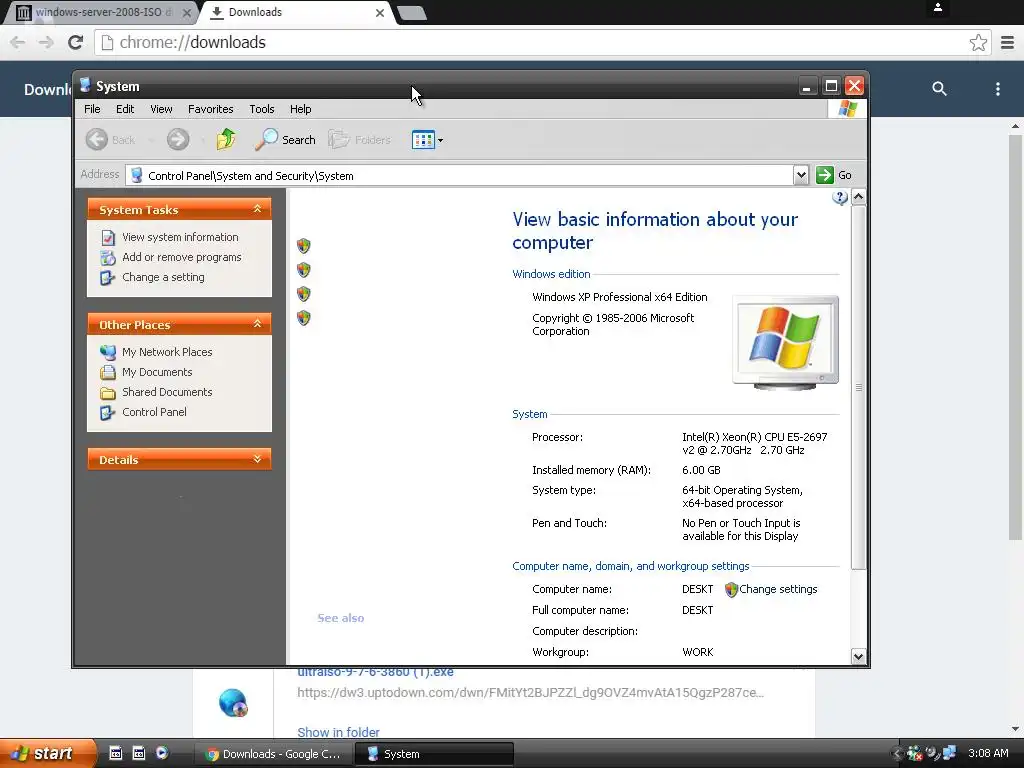Close the Downloads tab
This screenshot has height=768, width=1024.
click(x=379, y=12)
